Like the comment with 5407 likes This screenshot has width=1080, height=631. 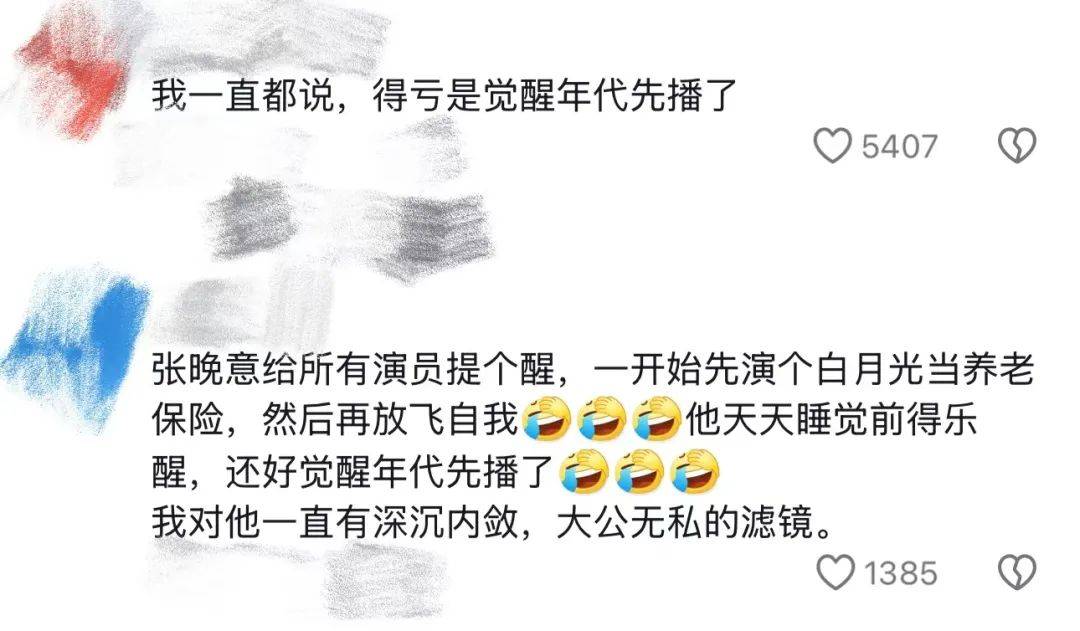[x=832, y=145]
